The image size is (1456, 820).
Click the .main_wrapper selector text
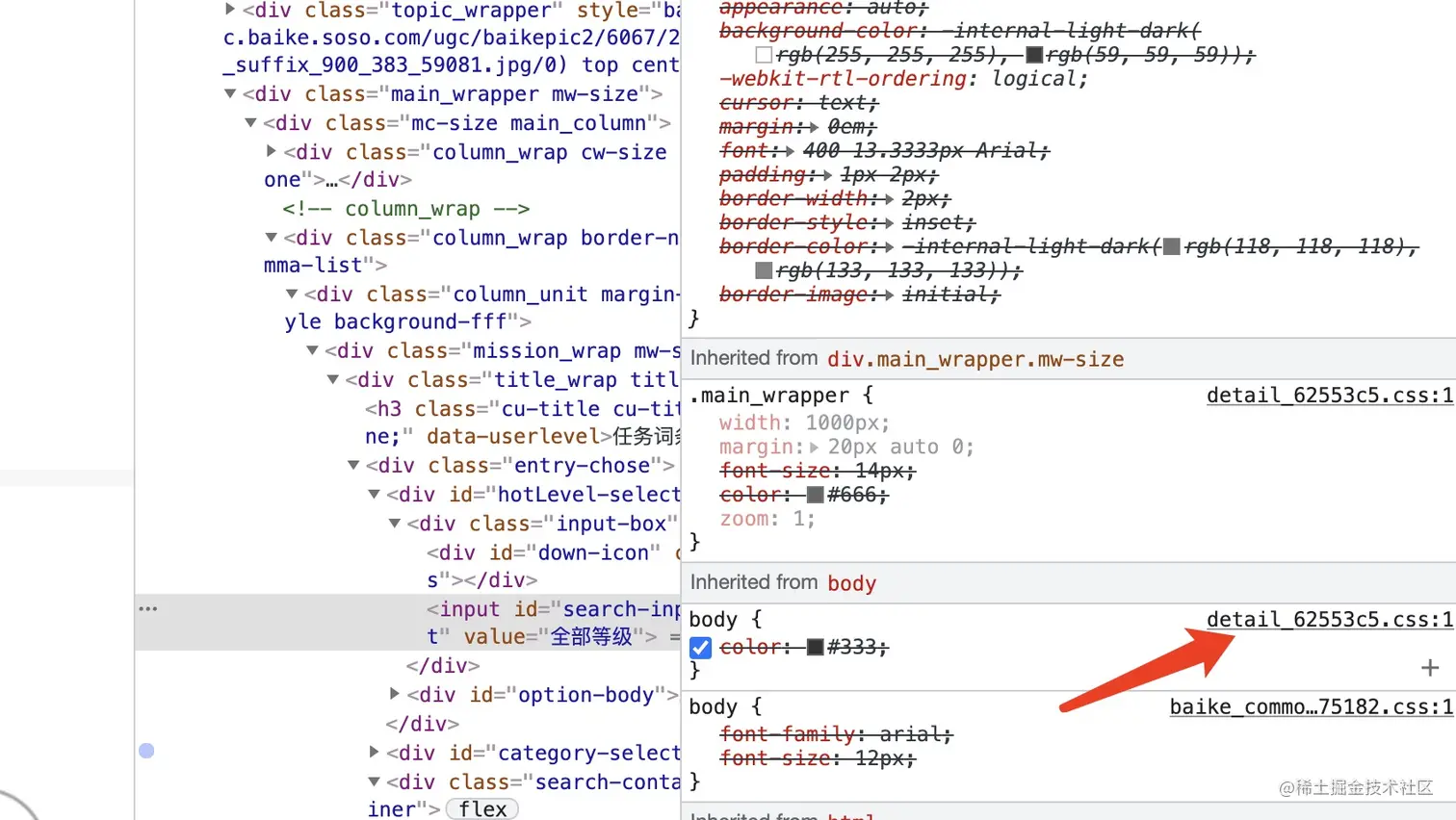point(769,396)
